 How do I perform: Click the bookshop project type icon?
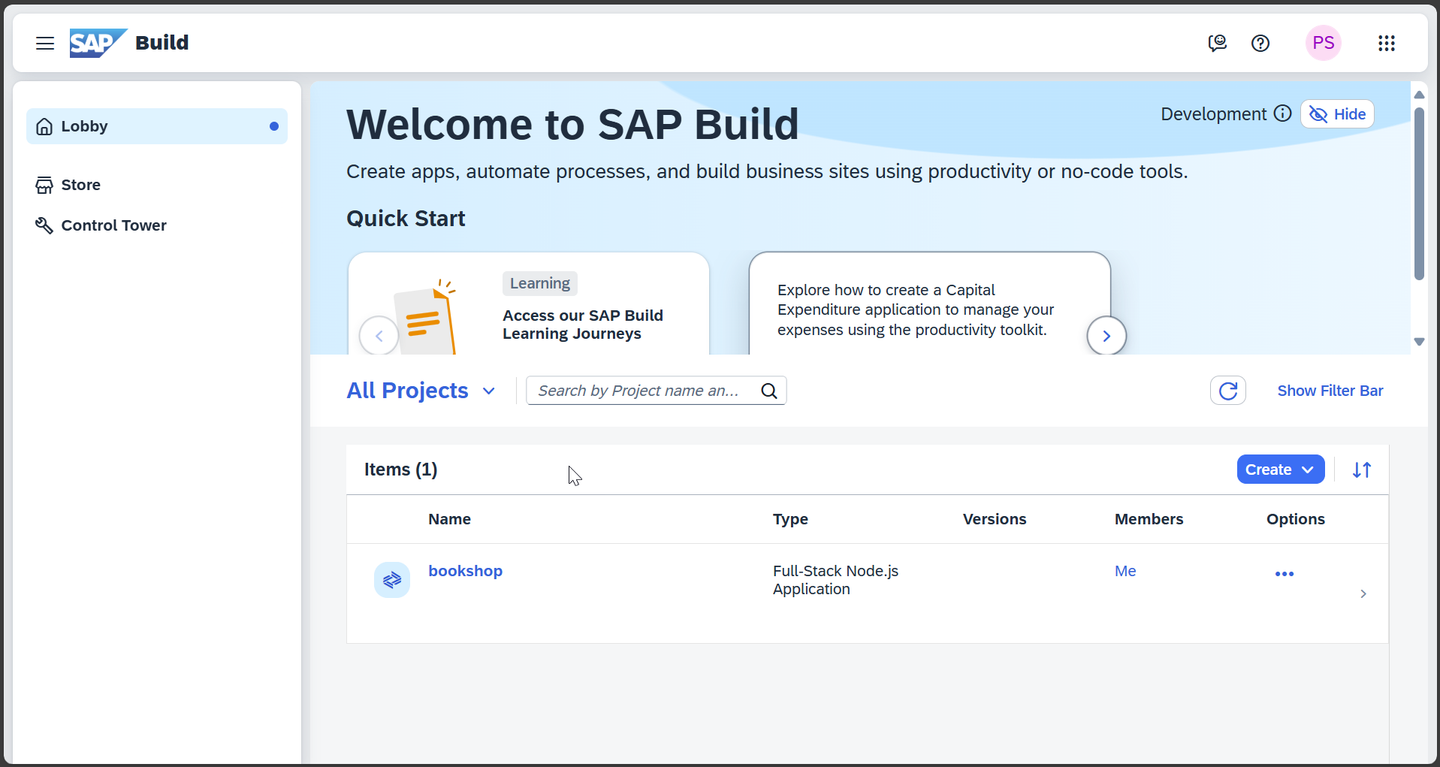[x=392, y=579]
